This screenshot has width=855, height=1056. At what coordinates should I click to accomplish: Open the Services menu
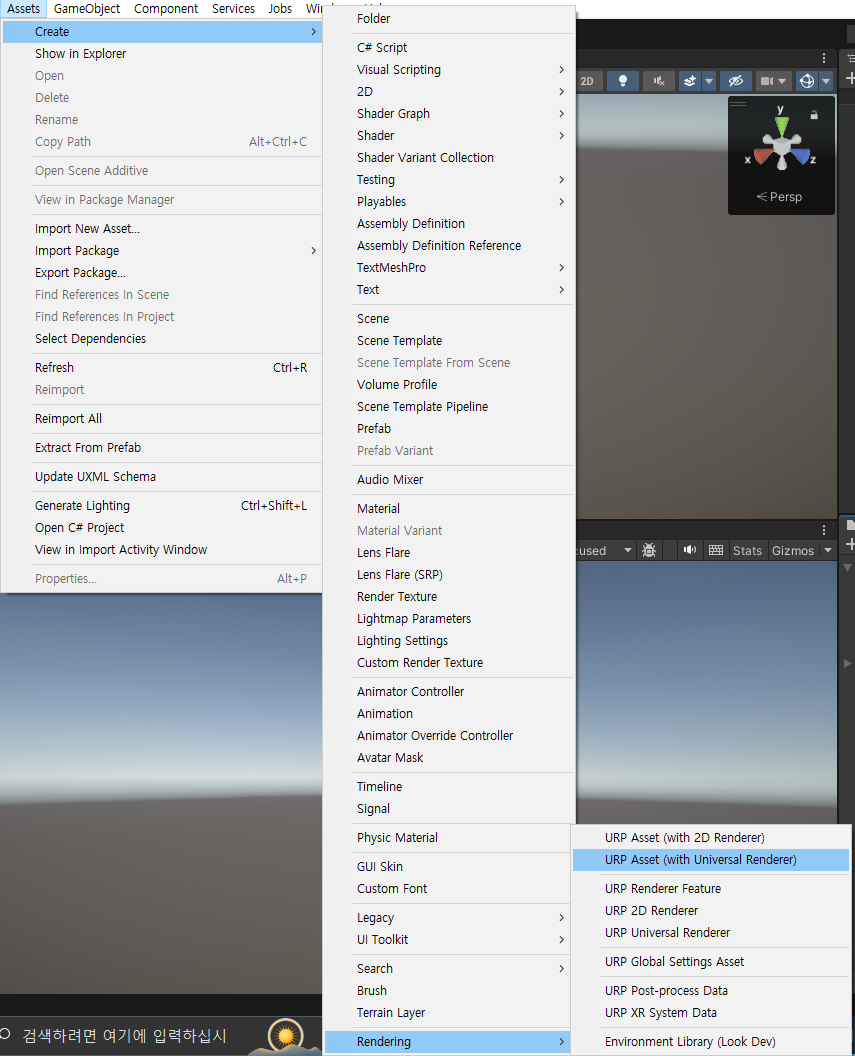(233, 9)
